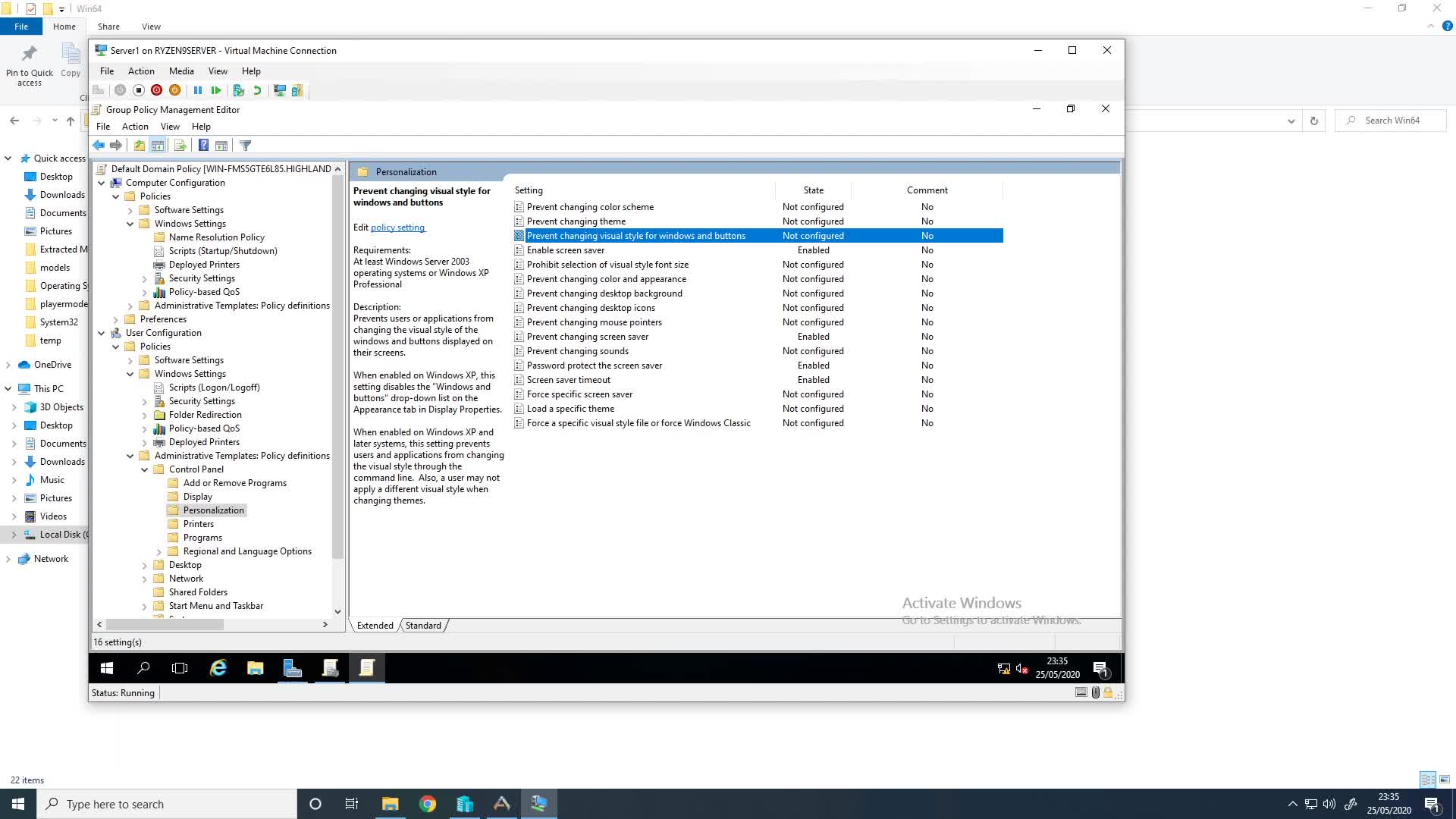
Task: Toggle the Show/Hide Action Pane button
Action: click(x=221, y=146)
